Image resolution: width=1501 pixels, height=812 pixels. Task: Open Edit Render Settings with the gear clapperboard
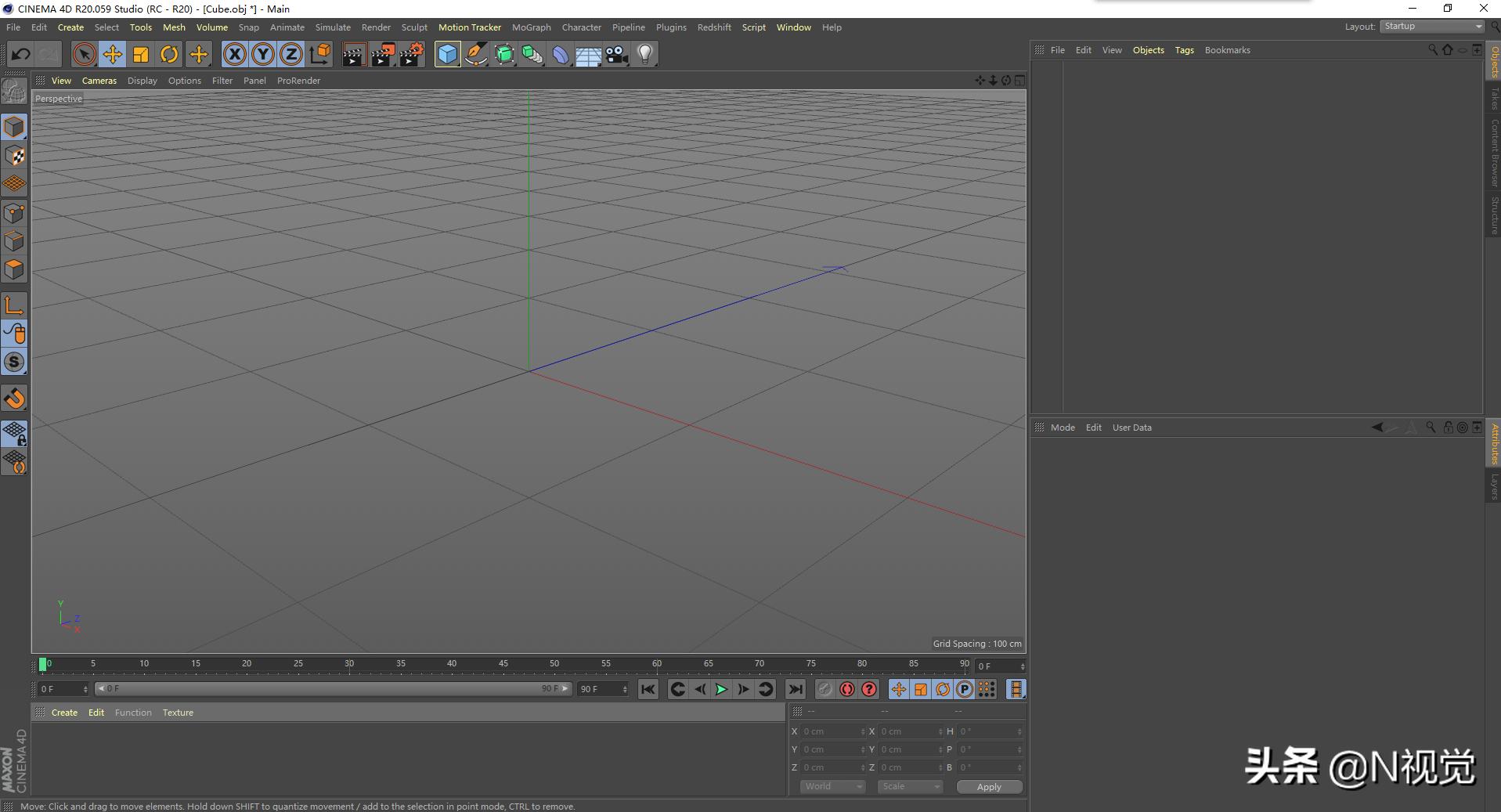coord(411,55)
